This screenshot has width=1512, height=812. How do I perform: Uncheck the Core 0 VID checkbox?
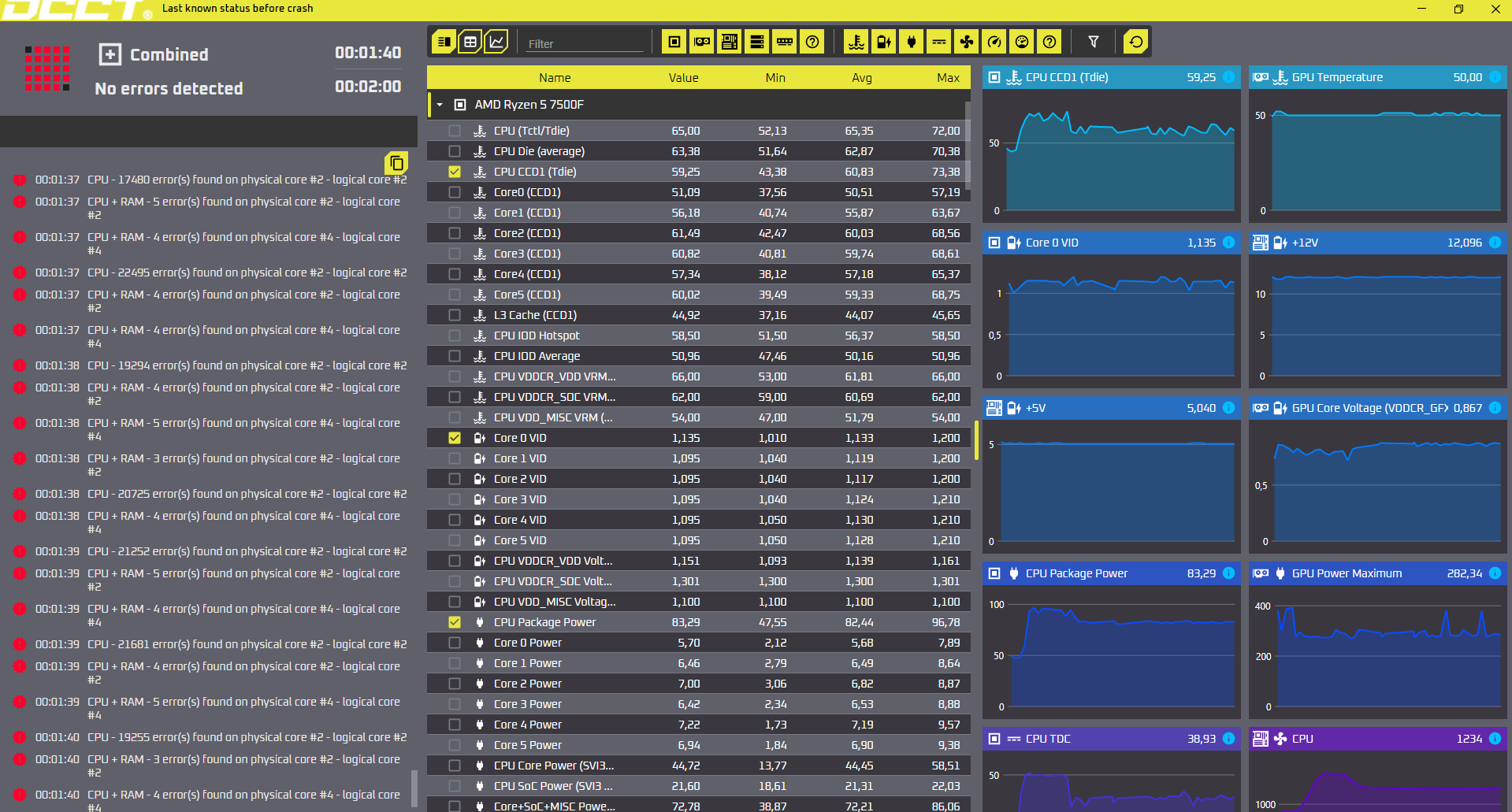455,438
